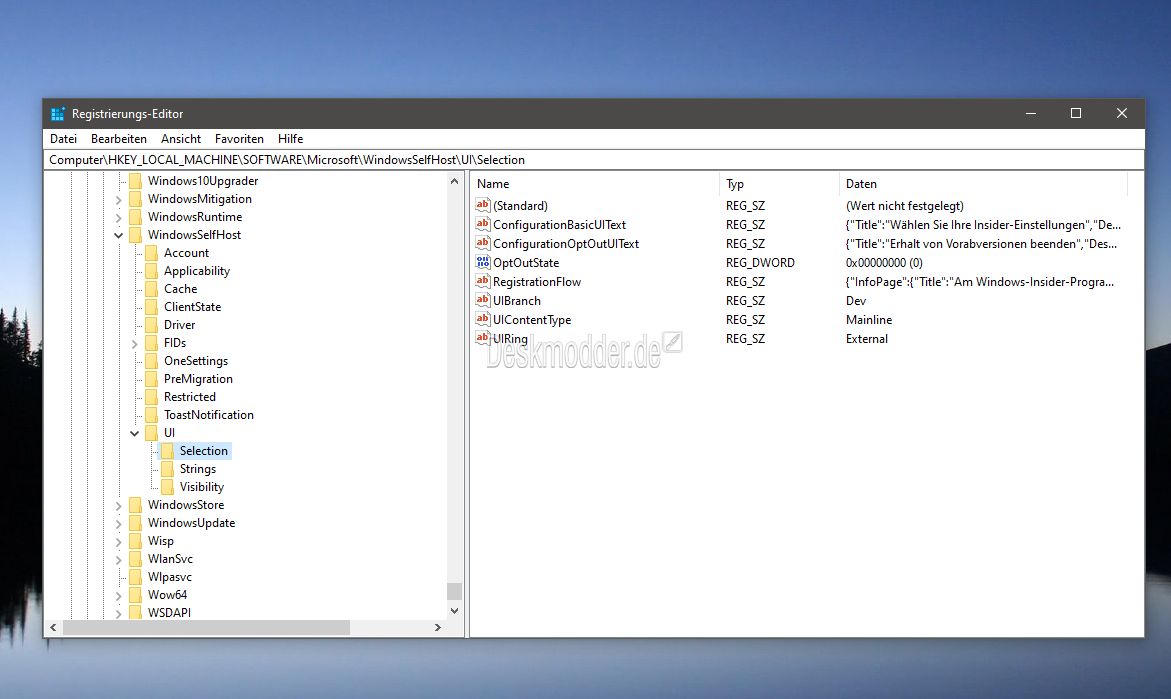Click the string icon of (Standard) value

pyautogui.click(x=482, y=205)
